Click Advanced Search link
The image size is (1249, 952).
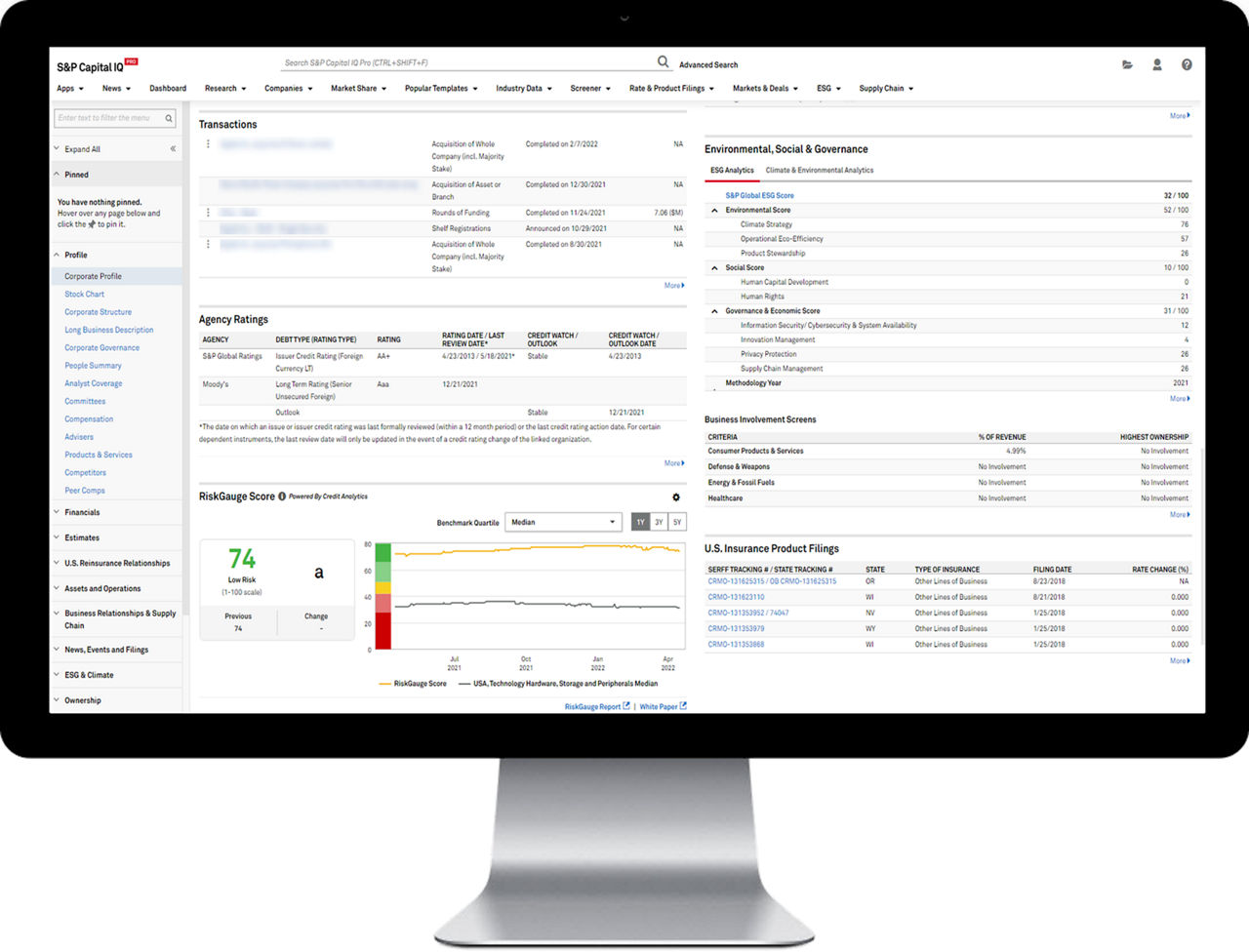708,65
